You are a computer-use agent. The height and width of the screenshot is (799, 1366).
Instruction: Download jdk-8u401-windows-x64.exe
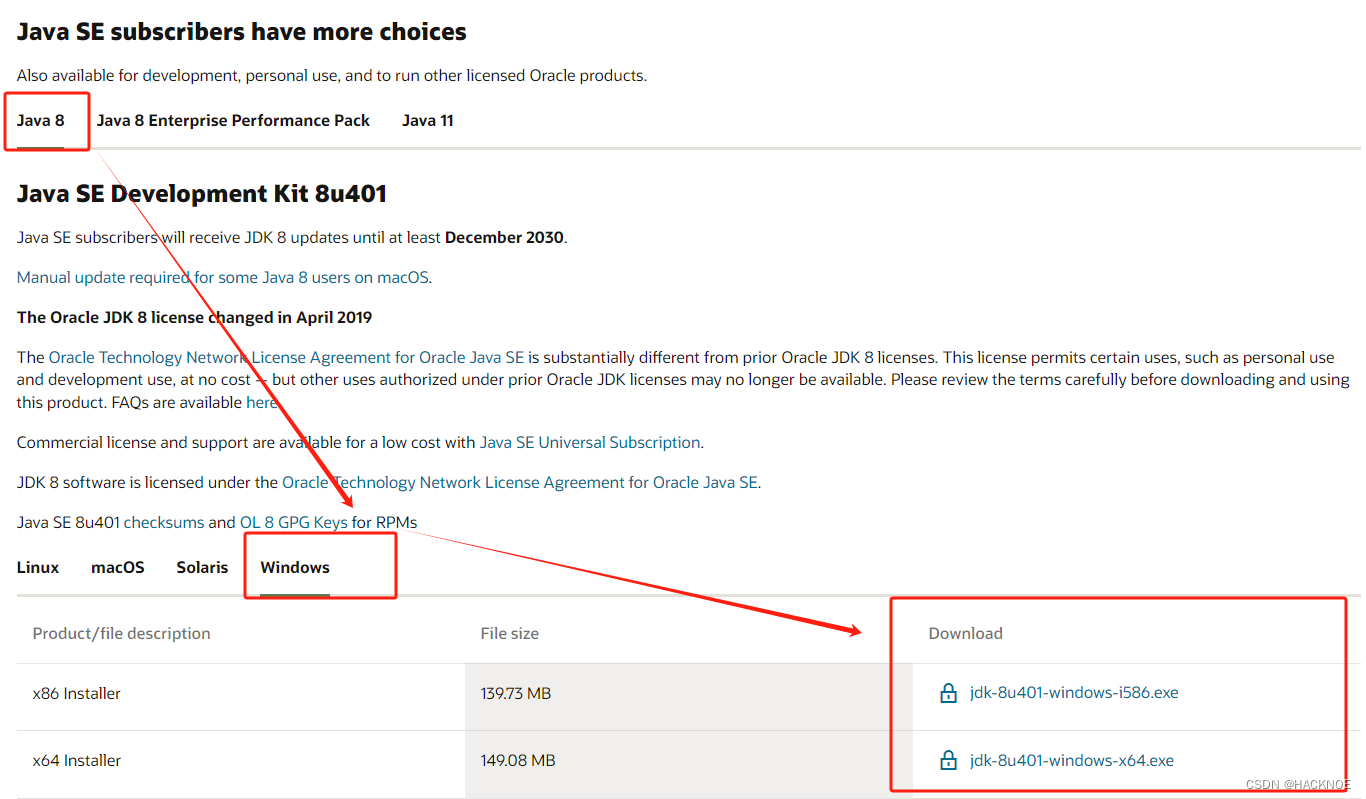coord(1072,761)
